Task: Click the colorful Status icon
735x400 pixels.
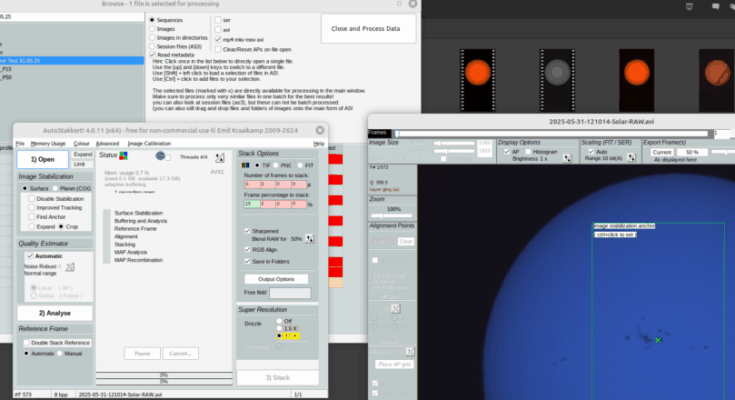Action: tap(124, 155)
